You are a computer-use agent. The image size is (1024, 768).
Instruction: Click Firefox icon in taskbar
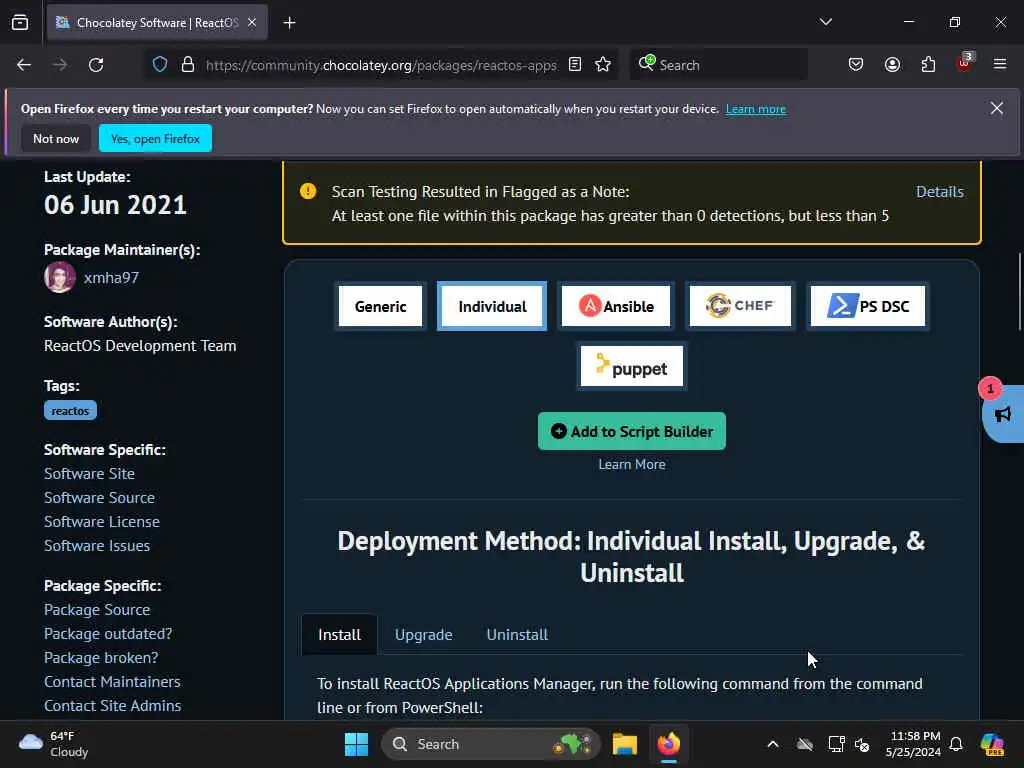click(668, 744)
